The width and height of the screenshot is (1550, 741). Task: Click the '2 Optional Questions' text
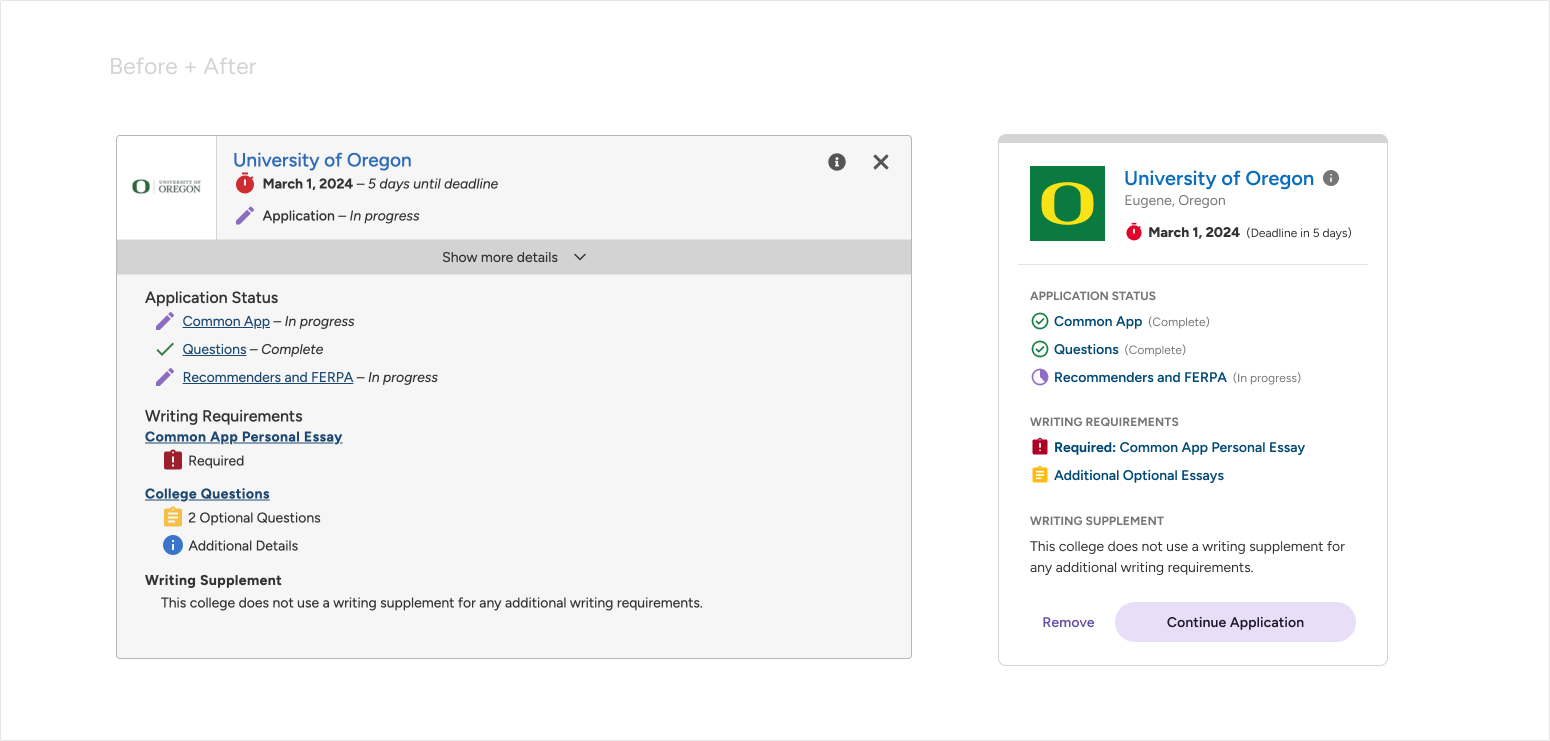(254, 518)
